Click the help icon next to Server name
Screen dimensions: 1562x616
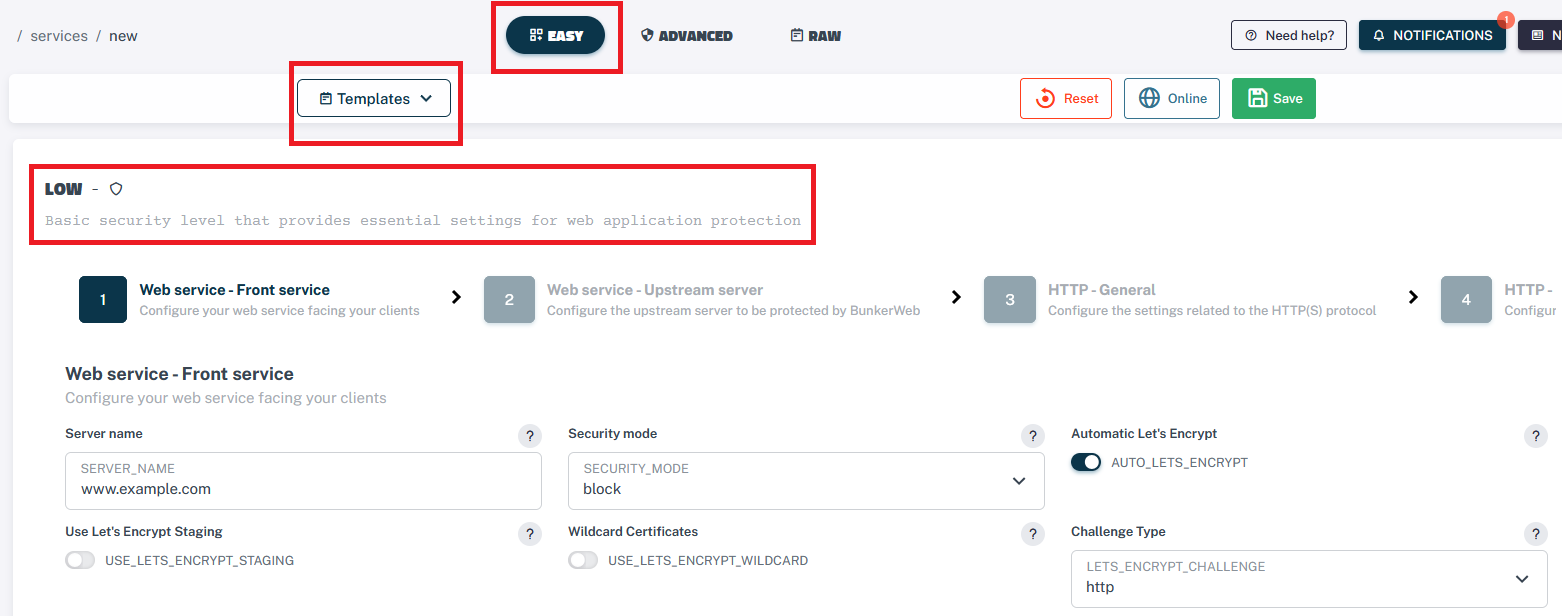coord(530,436)
